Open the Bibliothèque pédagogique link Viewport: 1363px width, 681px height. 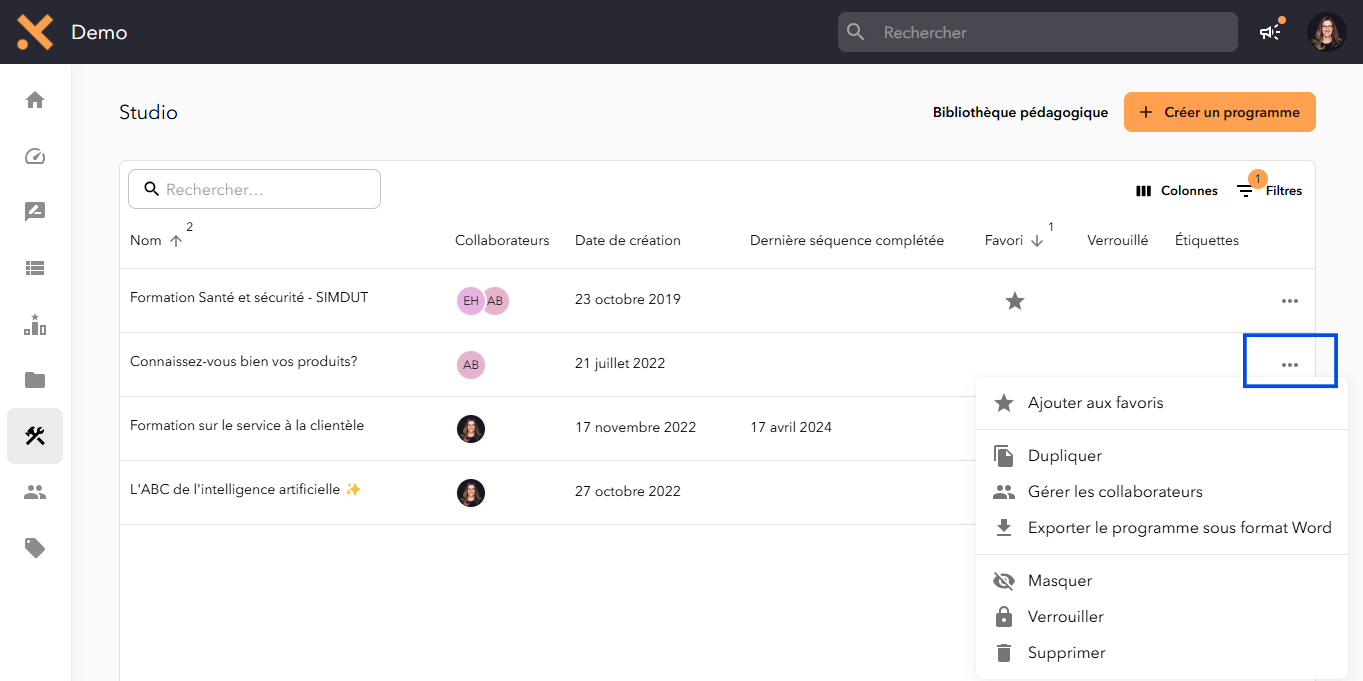pos(1020,113)
